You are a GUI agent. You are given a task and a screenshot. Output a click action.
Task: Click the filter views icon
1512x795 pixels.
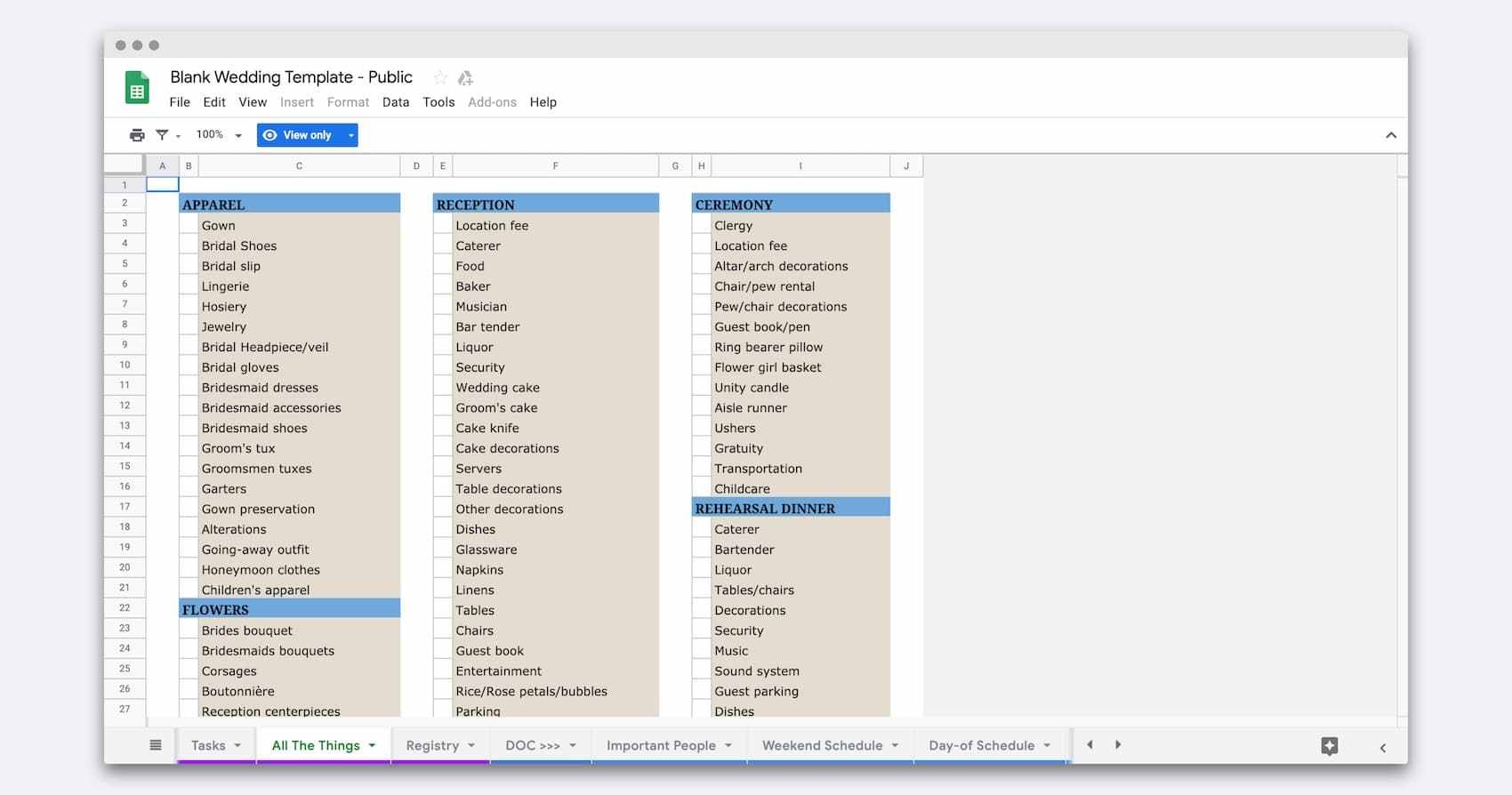coord(163,135)
